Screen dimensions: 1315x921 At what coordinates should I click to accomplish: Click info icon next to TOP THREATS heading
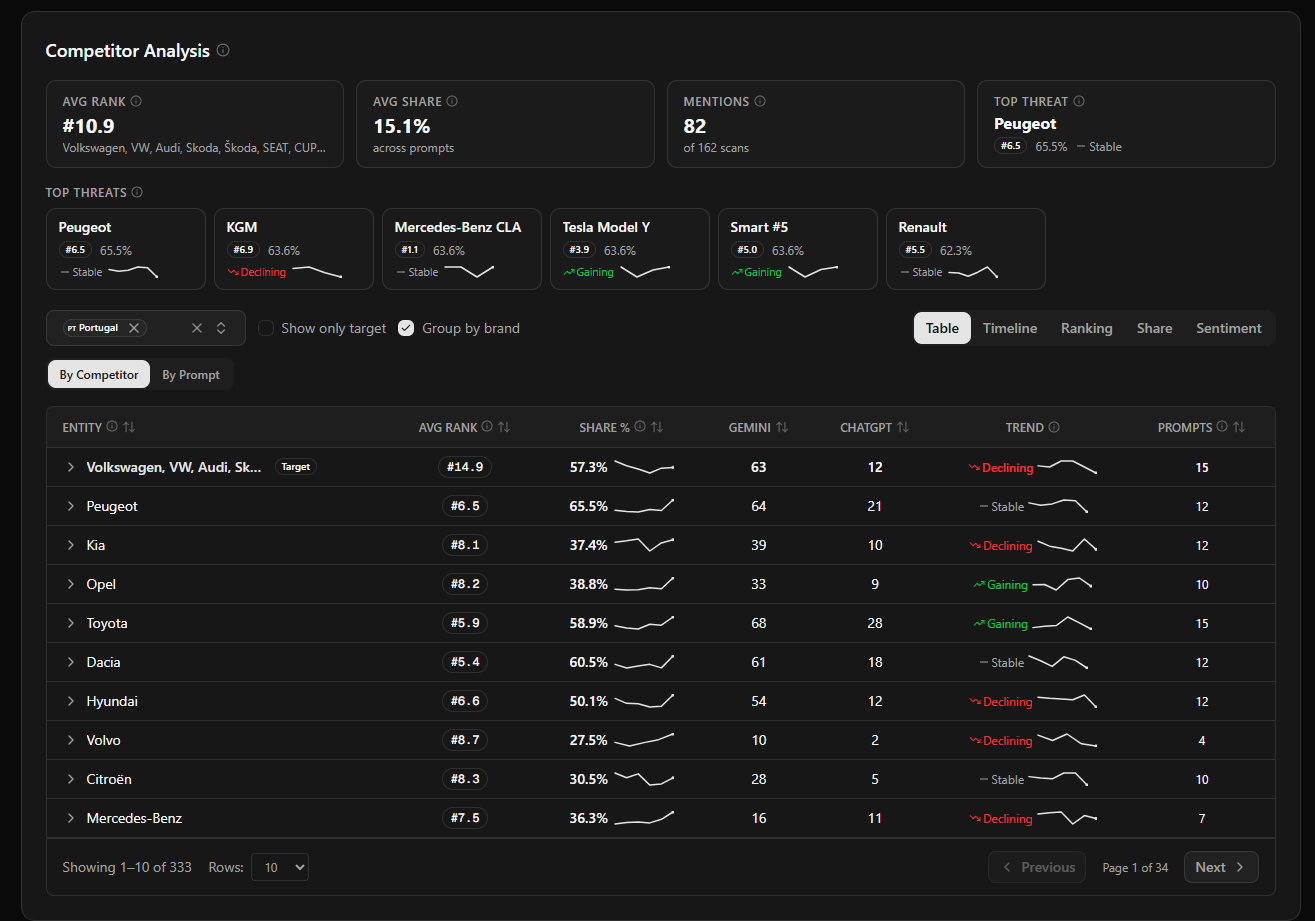pos(137,192)
